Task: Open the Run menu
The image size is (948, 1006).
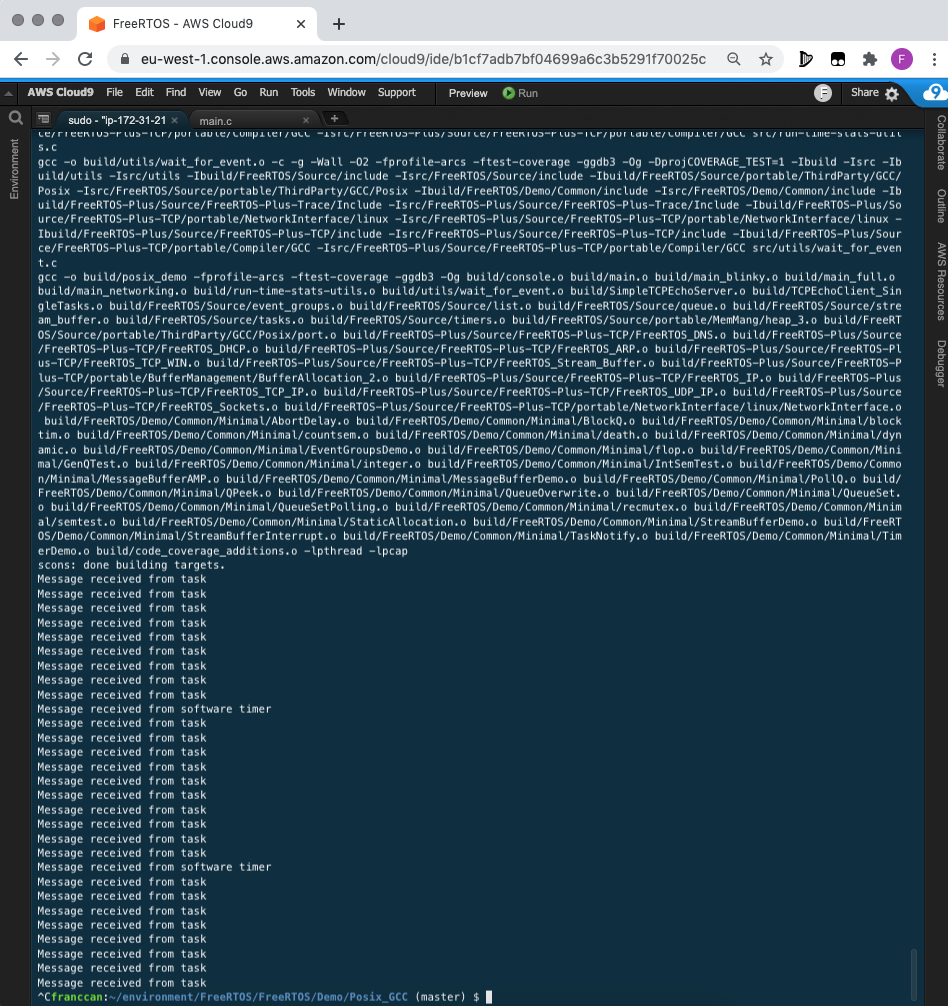Action: pos(269,92)
